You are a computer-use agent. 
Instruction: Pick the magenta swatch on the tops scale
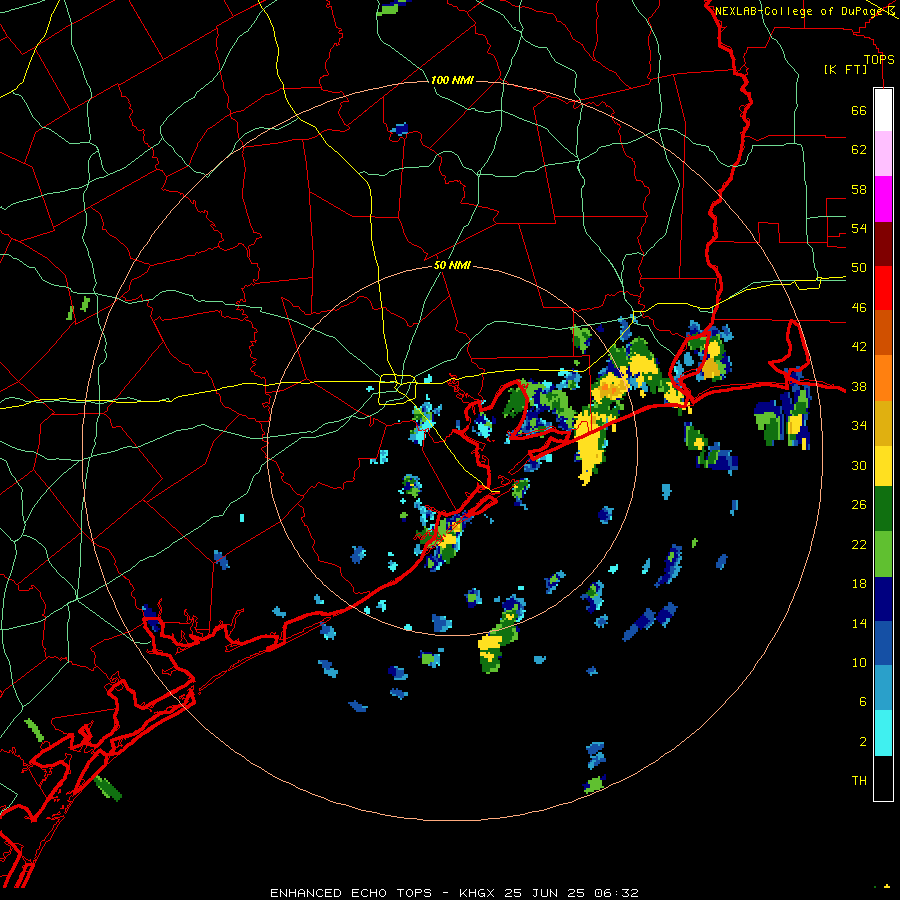(883, 199)
